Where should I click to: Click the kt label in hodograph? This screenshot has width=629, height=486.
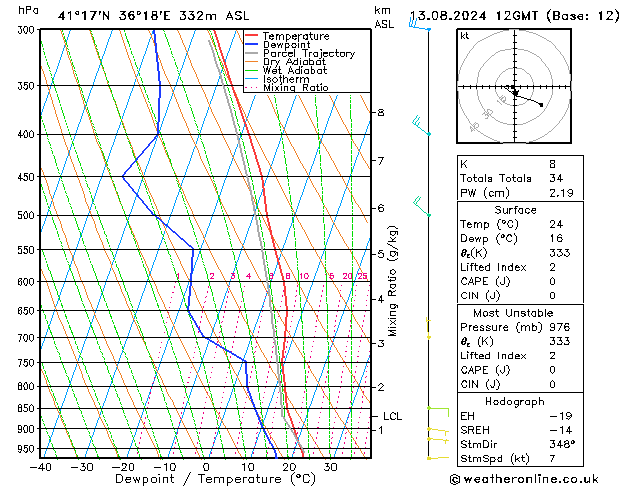click(465, 36)
